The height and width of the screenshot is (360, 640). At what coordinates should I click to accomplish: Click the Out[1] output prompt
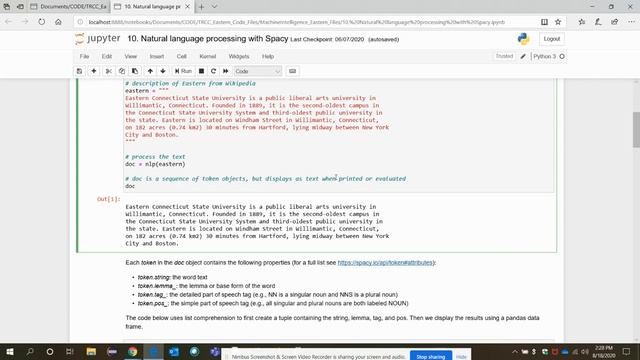click(109, 199)
